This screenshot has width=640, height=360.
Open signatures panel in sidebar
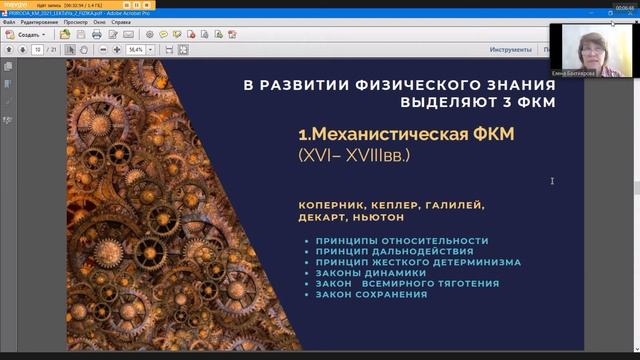pyautogui.click(x=8, y=120)
